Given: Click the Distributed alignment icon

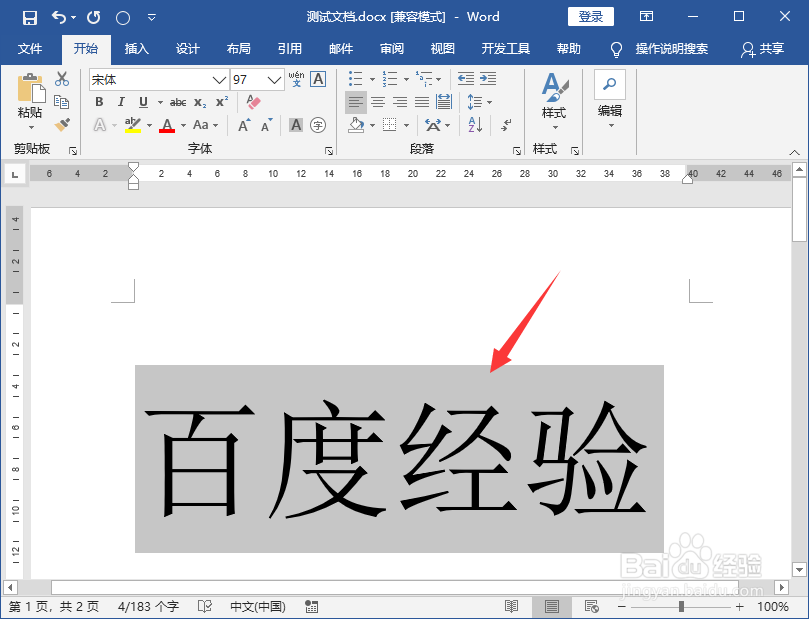Looking at the screenshot, I should click(x=444, y=102).
